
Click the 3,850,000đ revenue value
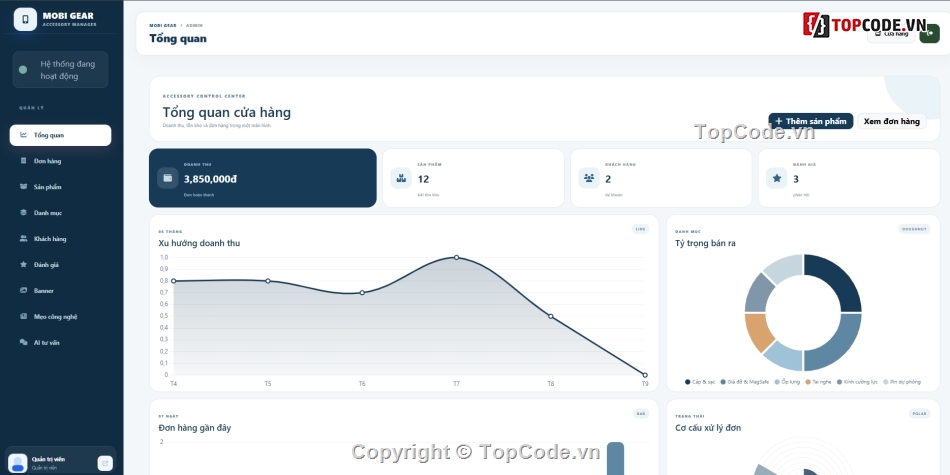point(210,179)
